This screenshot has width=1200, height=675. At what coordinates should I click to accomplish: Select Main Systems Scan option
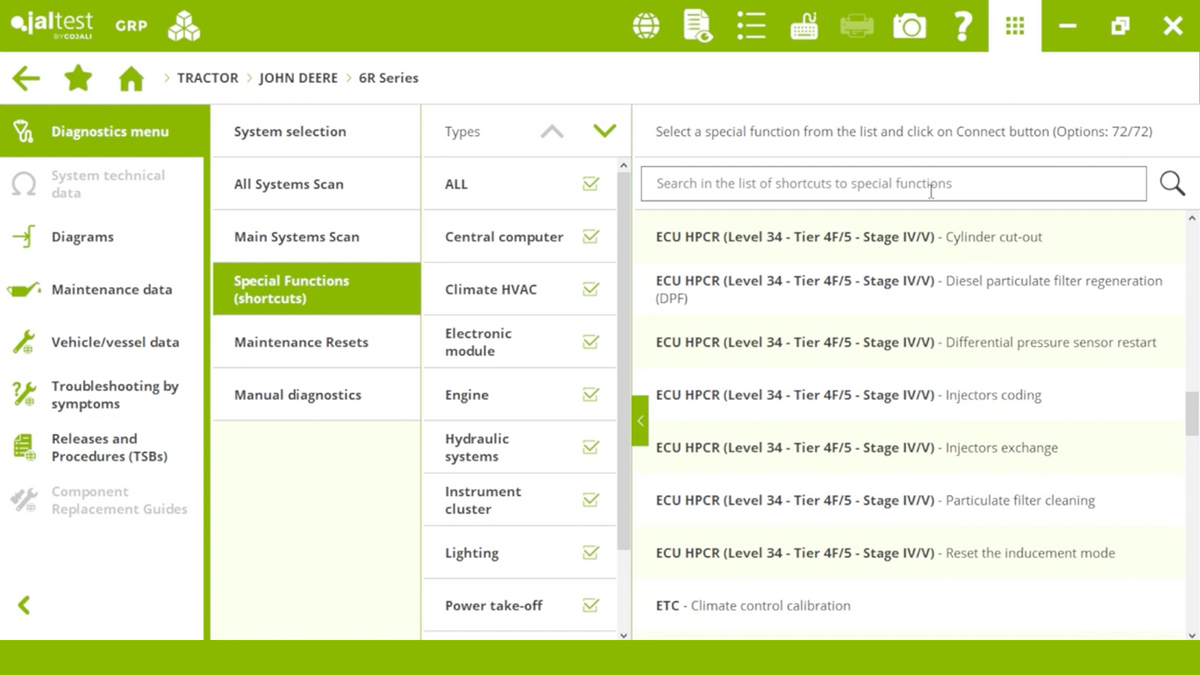click(x=296, y=237)
